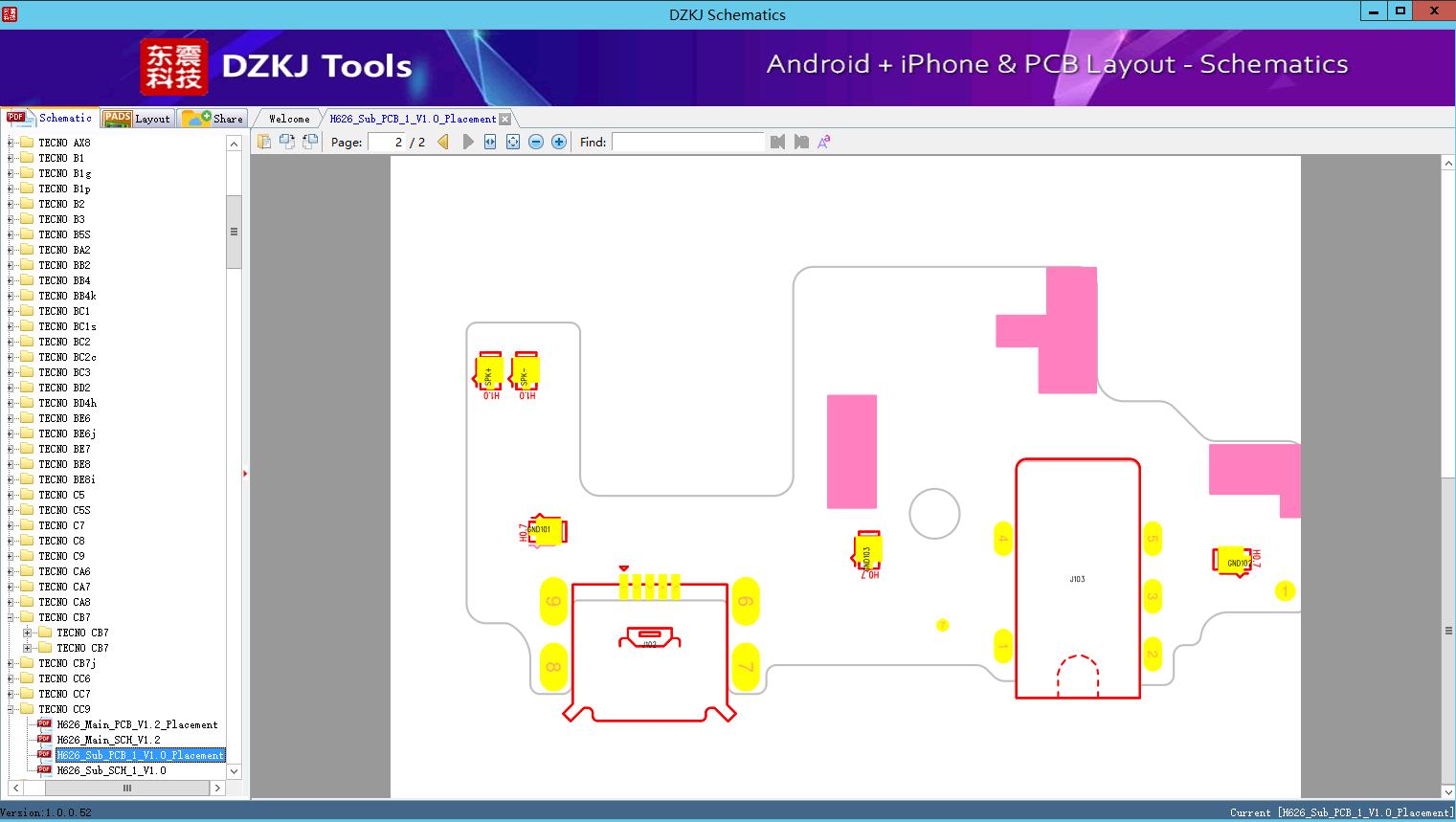The width and height of the screenshot is (1456, 822).
Task: Switch to the Welcome tab
Action: pyautogui.click(x=289, y=119)
